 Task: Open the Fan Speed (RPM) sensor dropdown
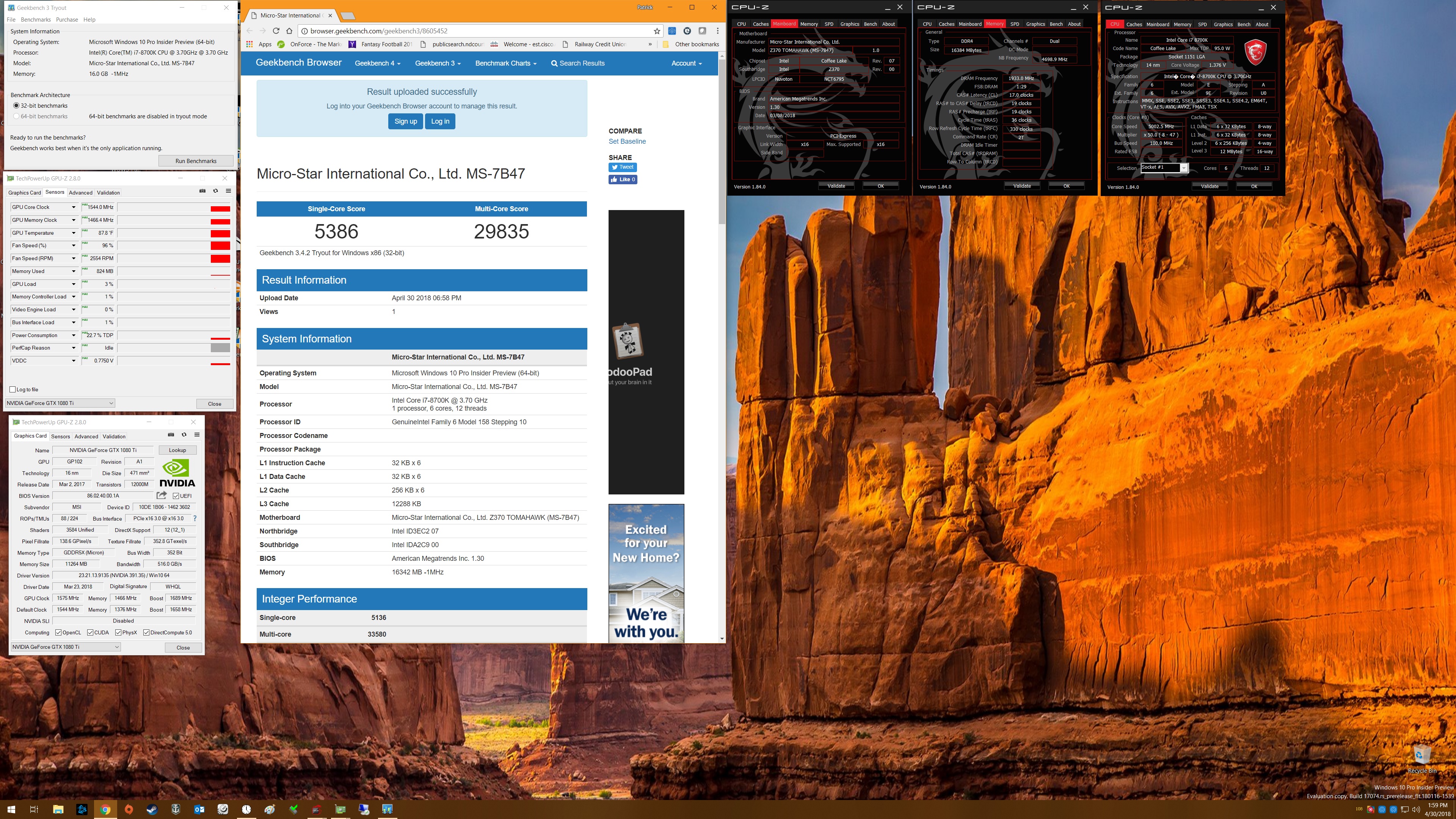point(74,258)
